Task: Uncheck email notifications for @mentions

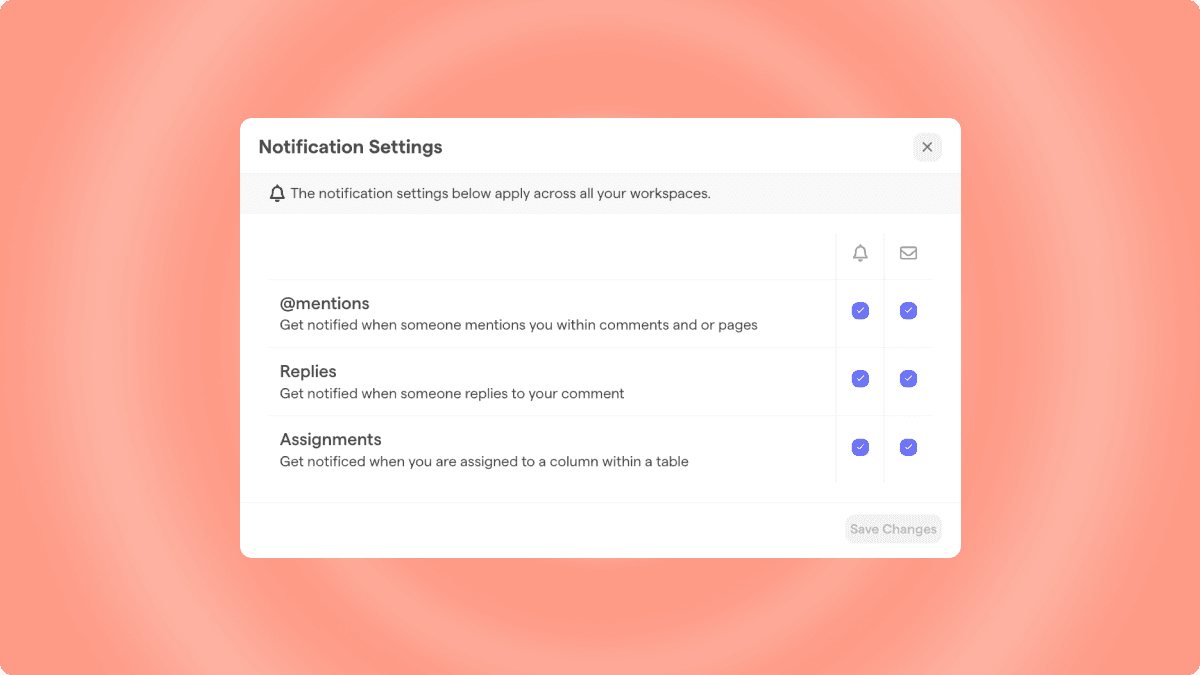Action: coord(908,311)
